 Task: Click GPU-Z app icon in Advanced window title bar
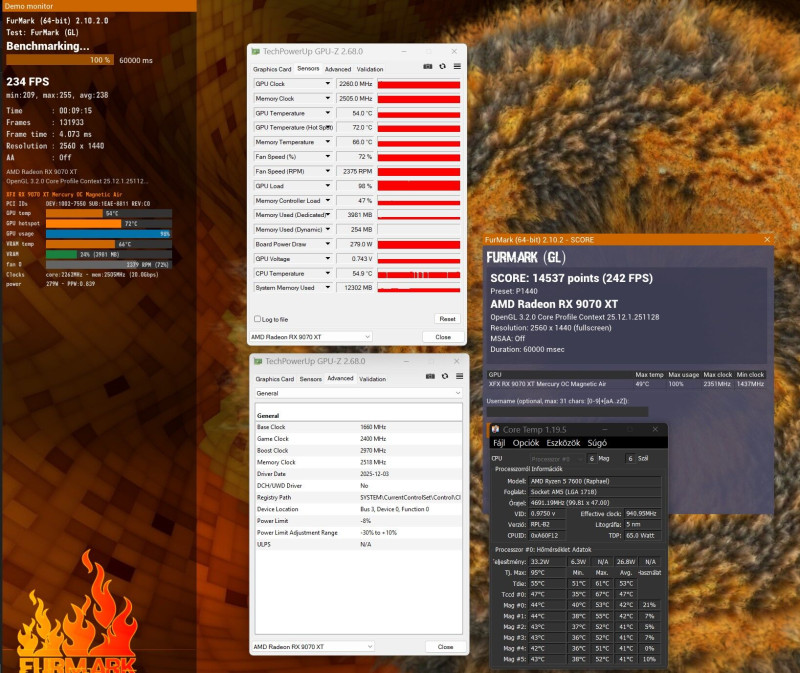258,361
